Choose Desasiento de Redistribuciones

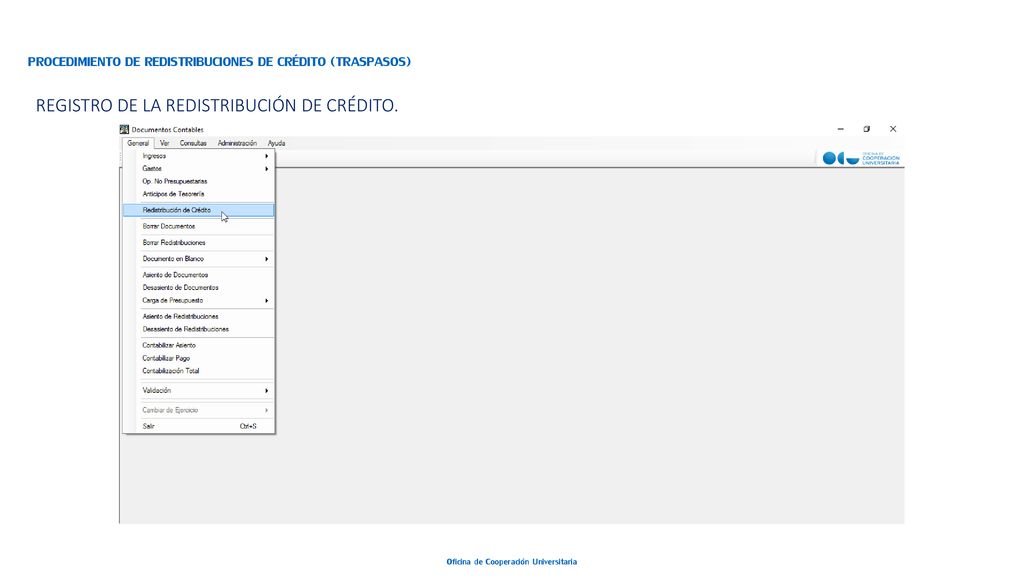[x=199, y=329]
